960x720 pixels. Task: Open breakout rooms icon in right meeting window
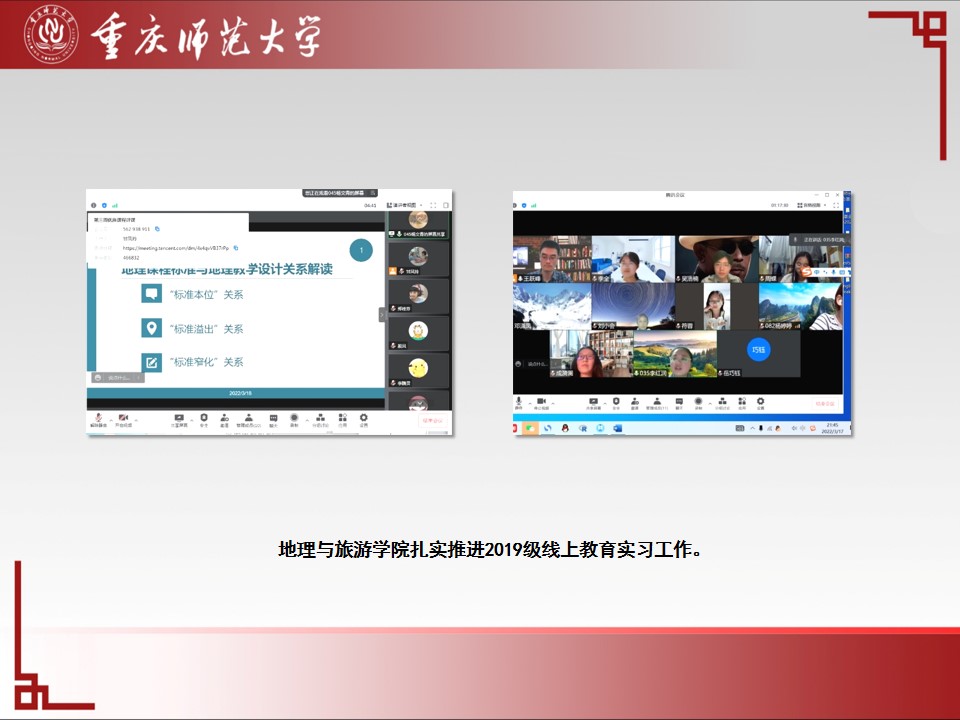(720, 404)
